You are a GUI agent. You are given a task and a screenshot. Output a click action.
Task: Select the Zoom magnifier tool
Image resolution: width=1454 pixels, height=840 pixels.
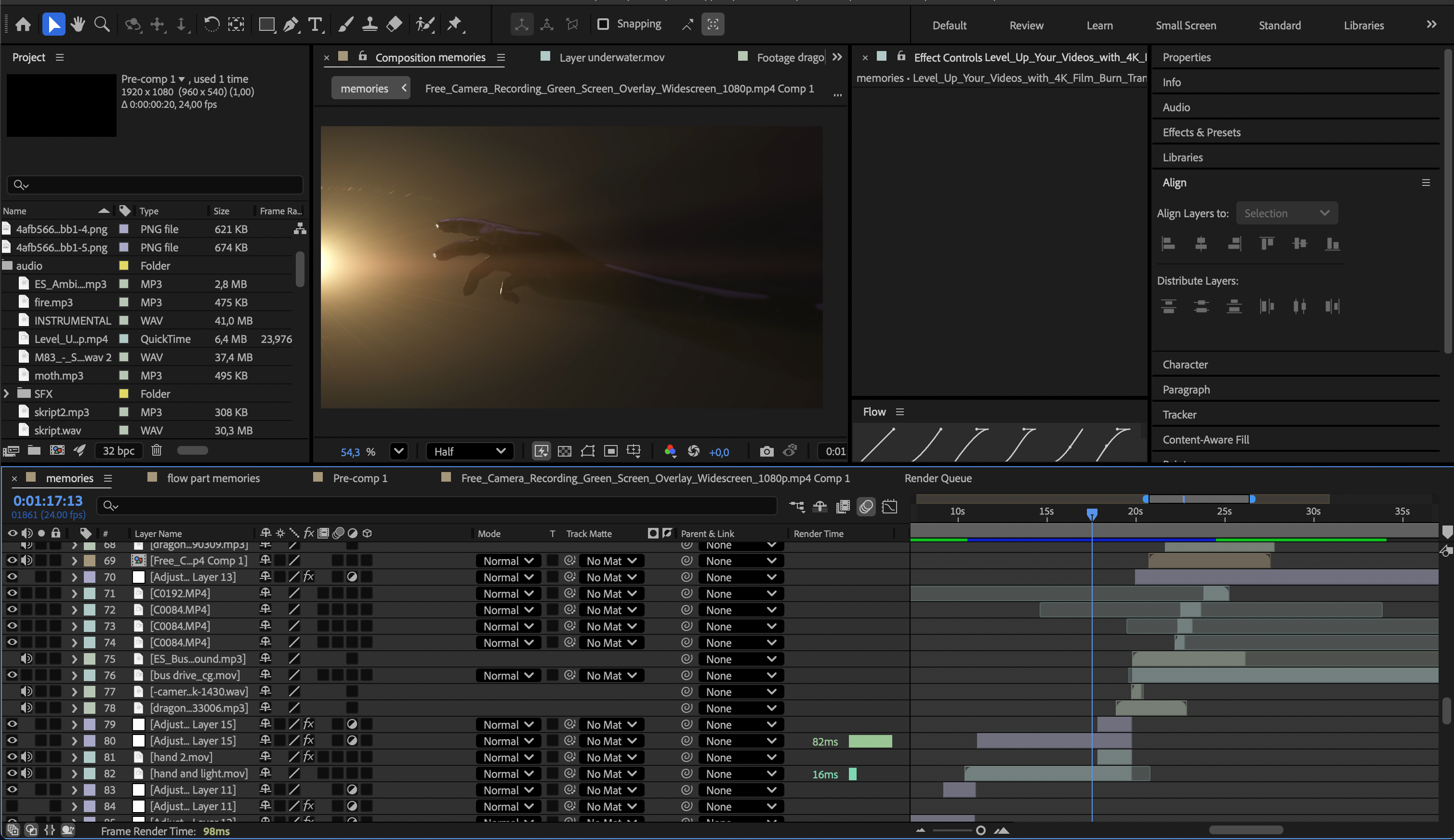click(x=102, y=24)
